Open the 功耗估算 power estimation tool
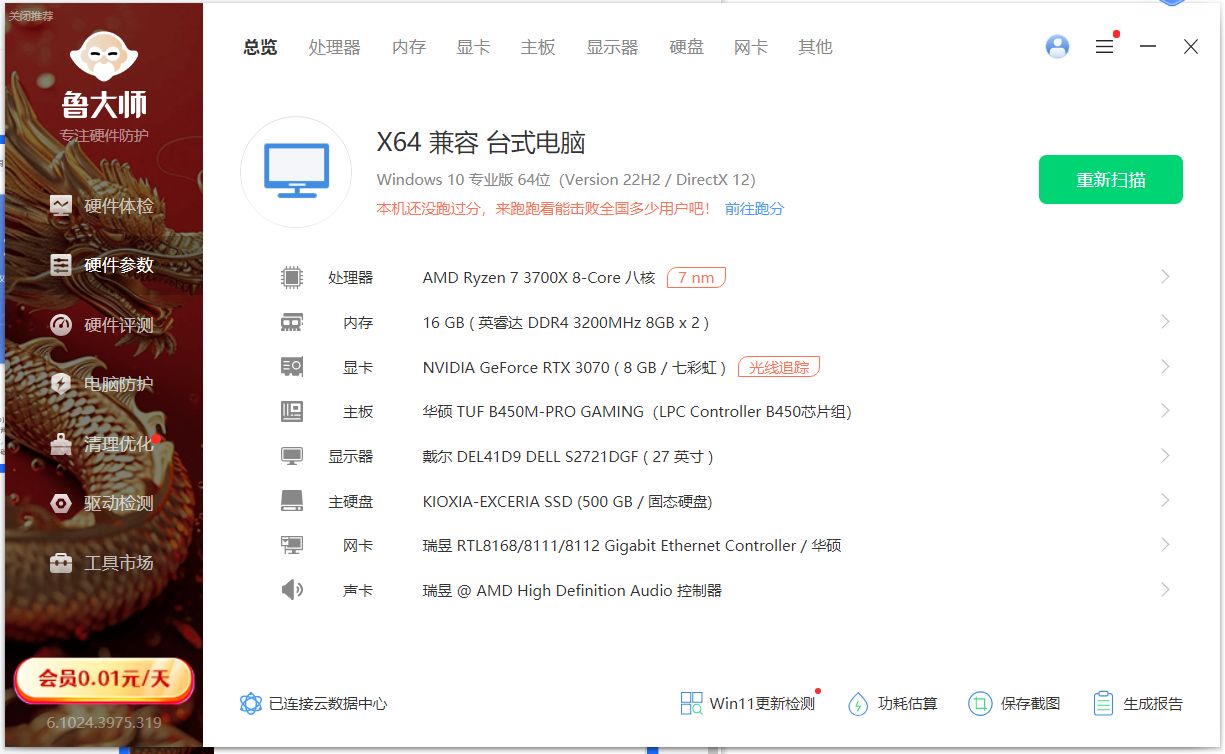This screenshot has height=754, width=1225. tap(893, 703)
